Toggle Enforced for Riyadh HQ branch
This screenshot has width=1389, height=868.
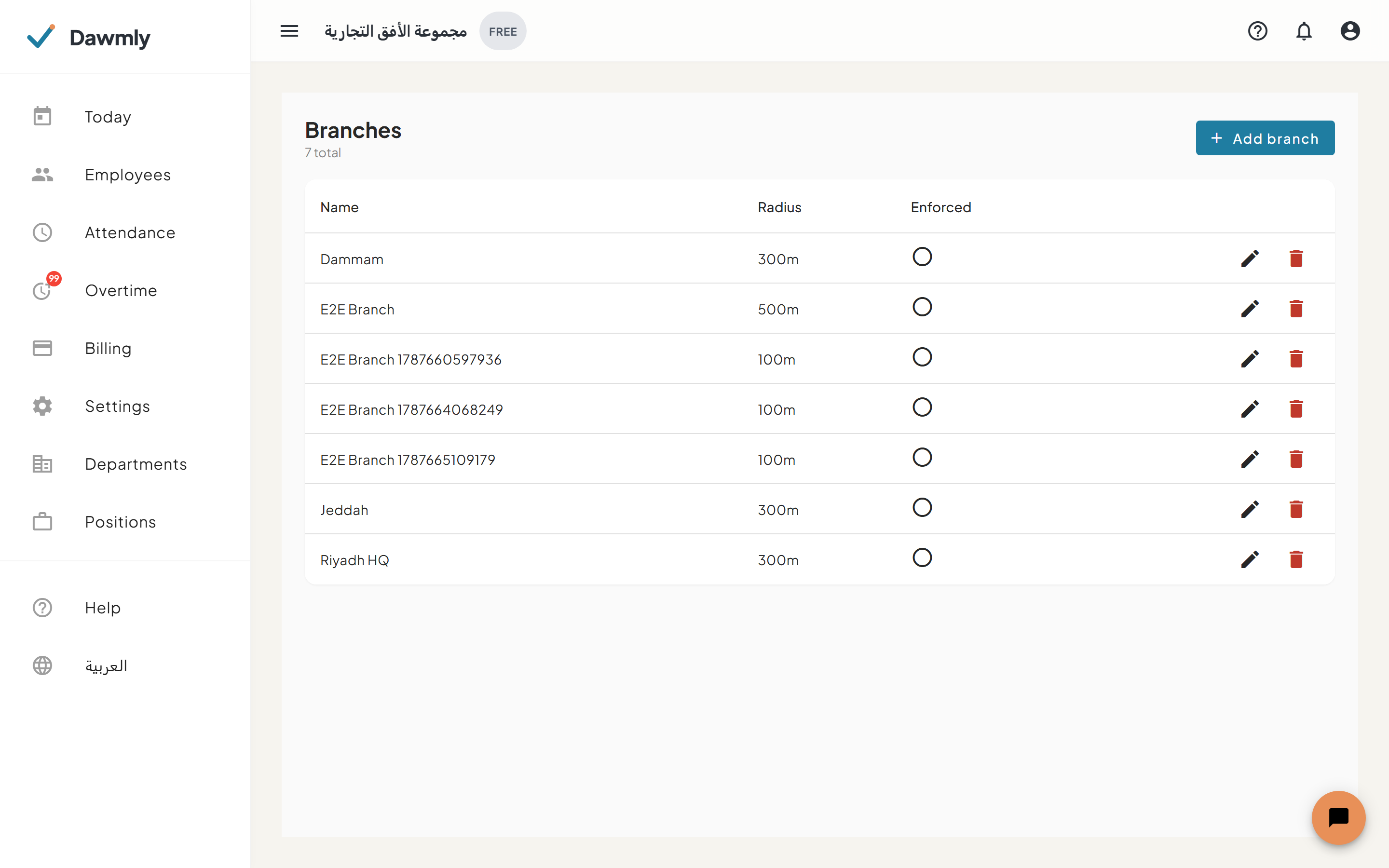click(x=922, y=557)
